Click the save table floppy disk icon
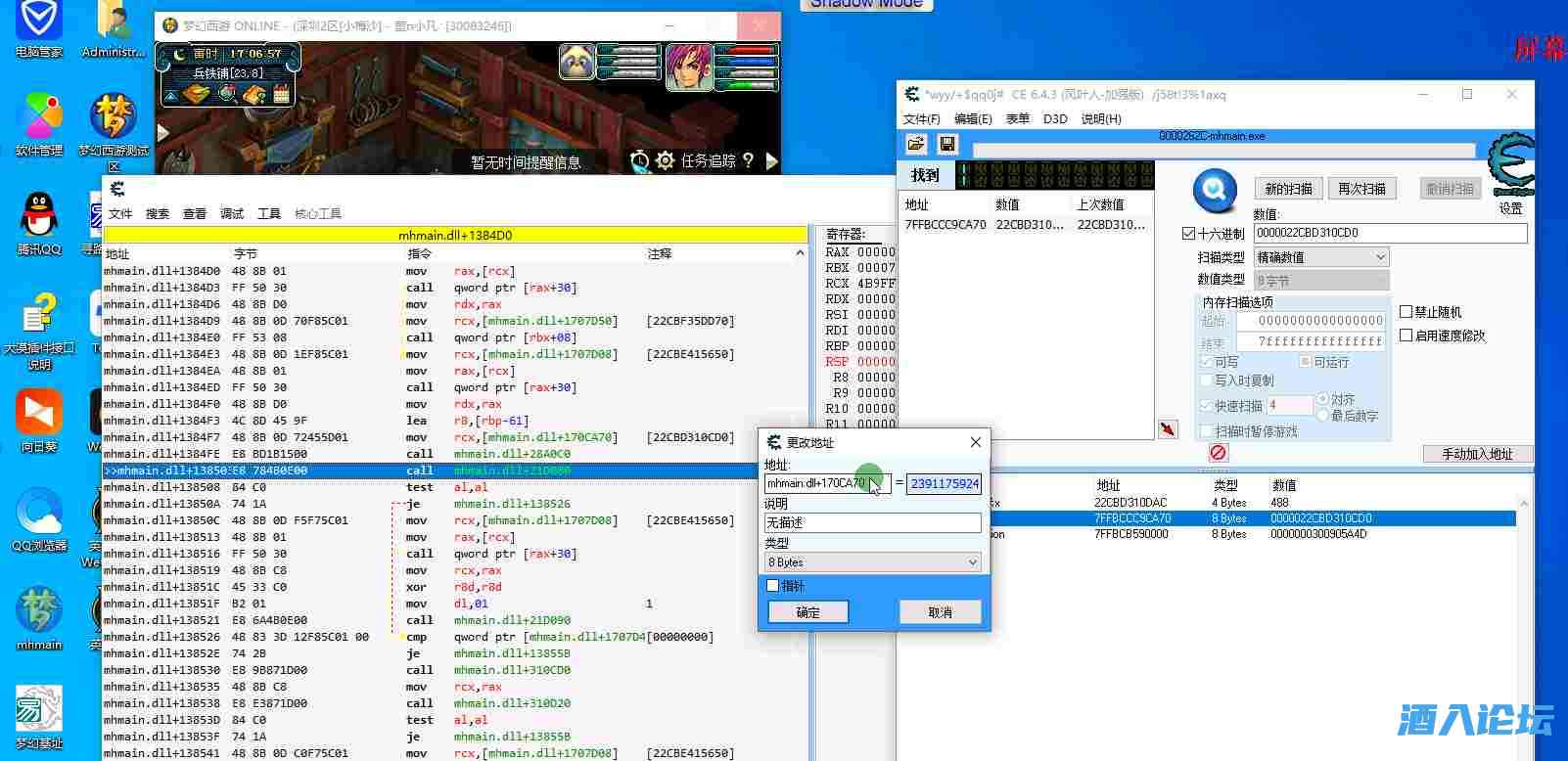 point(946,145)
